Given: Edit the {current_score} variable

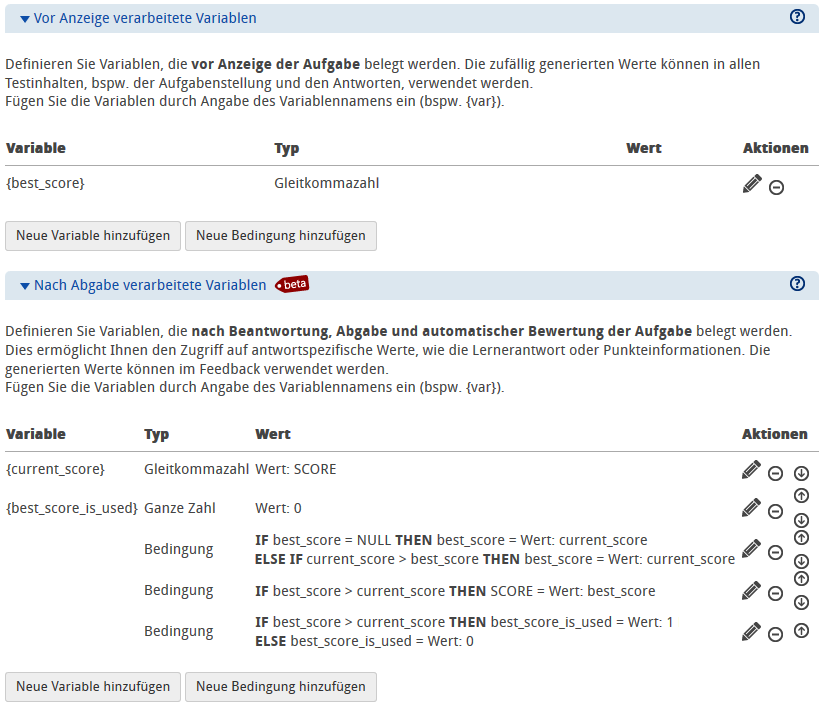Looking at the screenshot, I should pos(752,471).
